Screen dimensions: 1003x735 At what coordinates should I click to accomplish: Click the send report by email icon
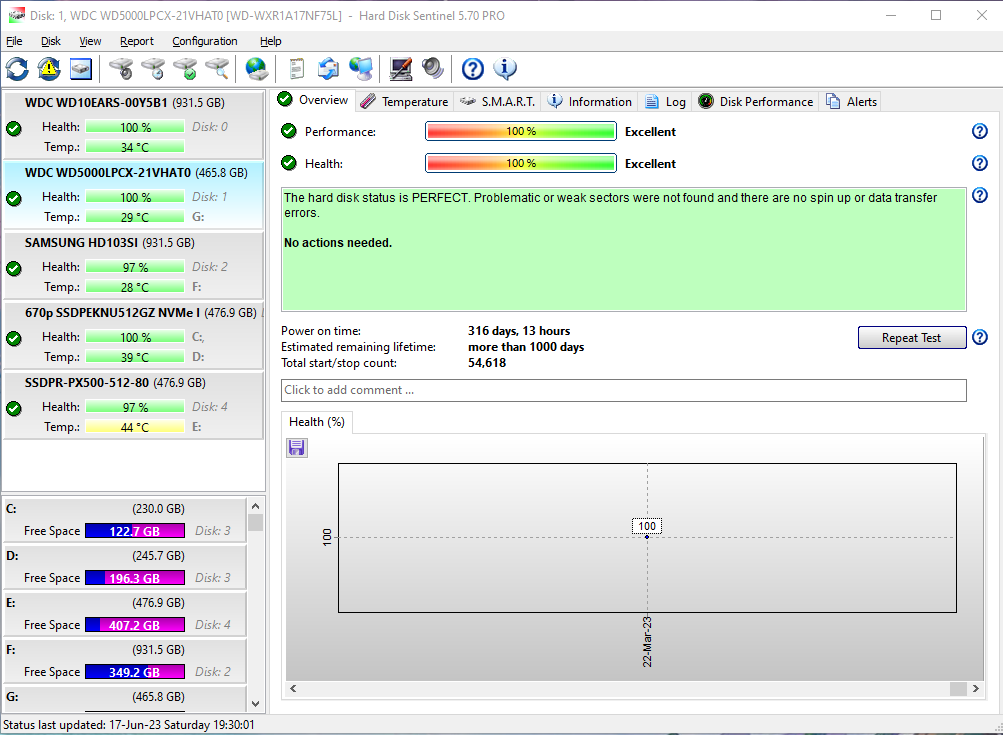[328, 68]
